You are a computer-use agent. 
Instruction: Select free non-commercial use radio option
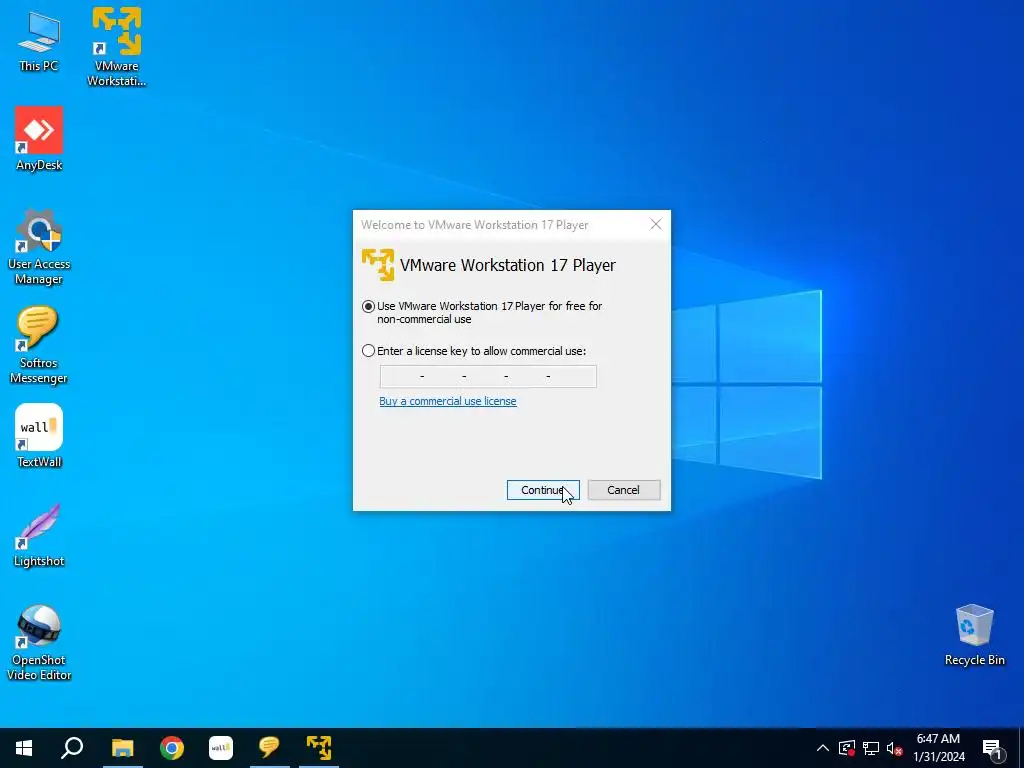pyautogui.click(x=368, y=306)
